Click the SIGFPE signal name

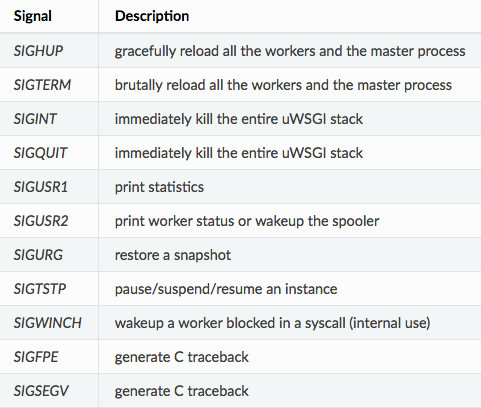tap(36, 357)
